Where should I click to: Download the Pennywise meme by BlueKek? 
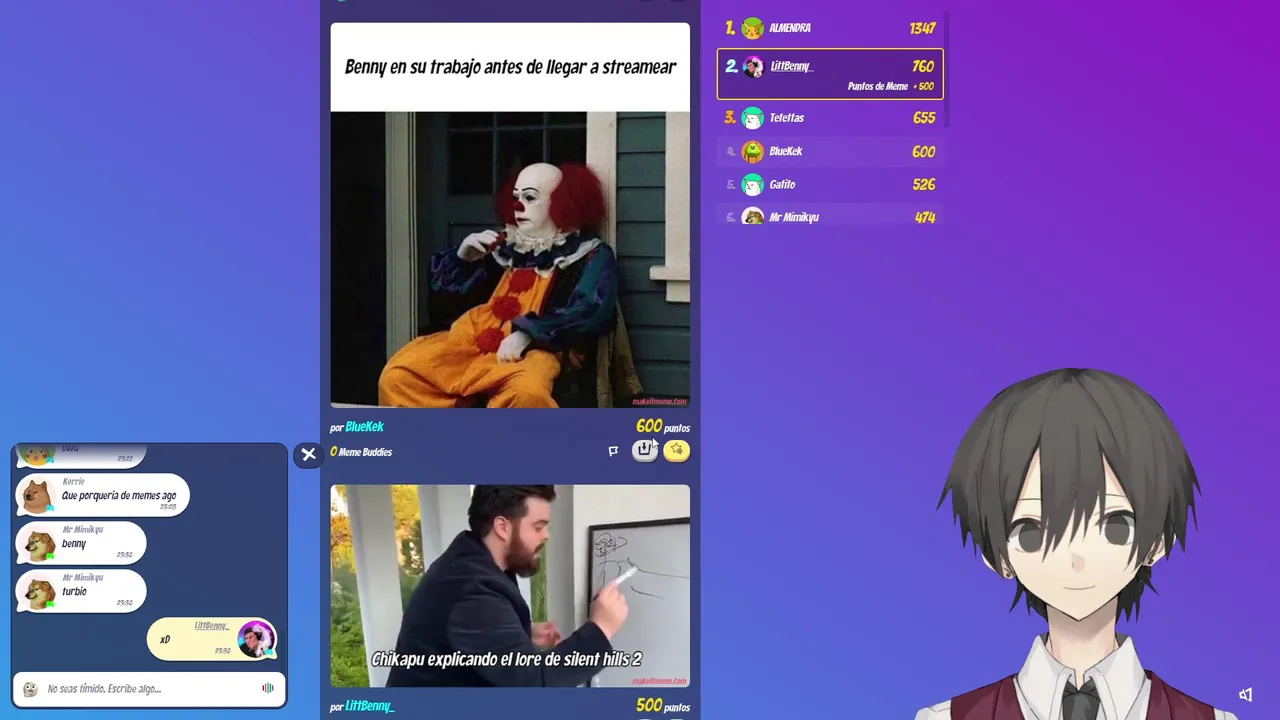coord(645,450)
